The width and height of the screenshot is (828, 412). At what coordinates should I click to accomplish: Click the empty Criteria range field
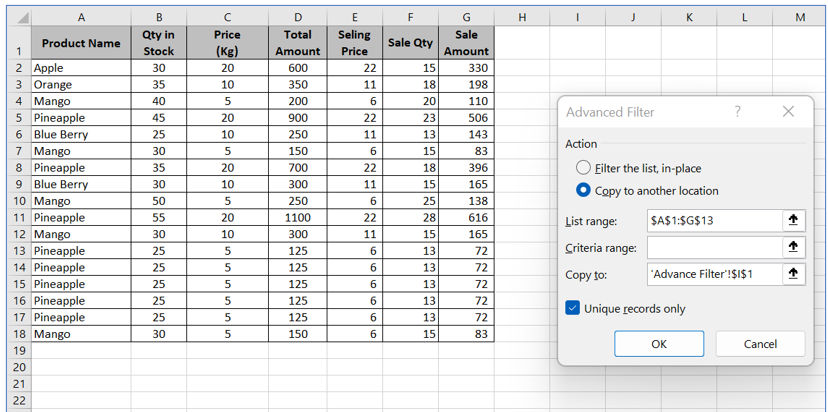[x=713, y=247]
